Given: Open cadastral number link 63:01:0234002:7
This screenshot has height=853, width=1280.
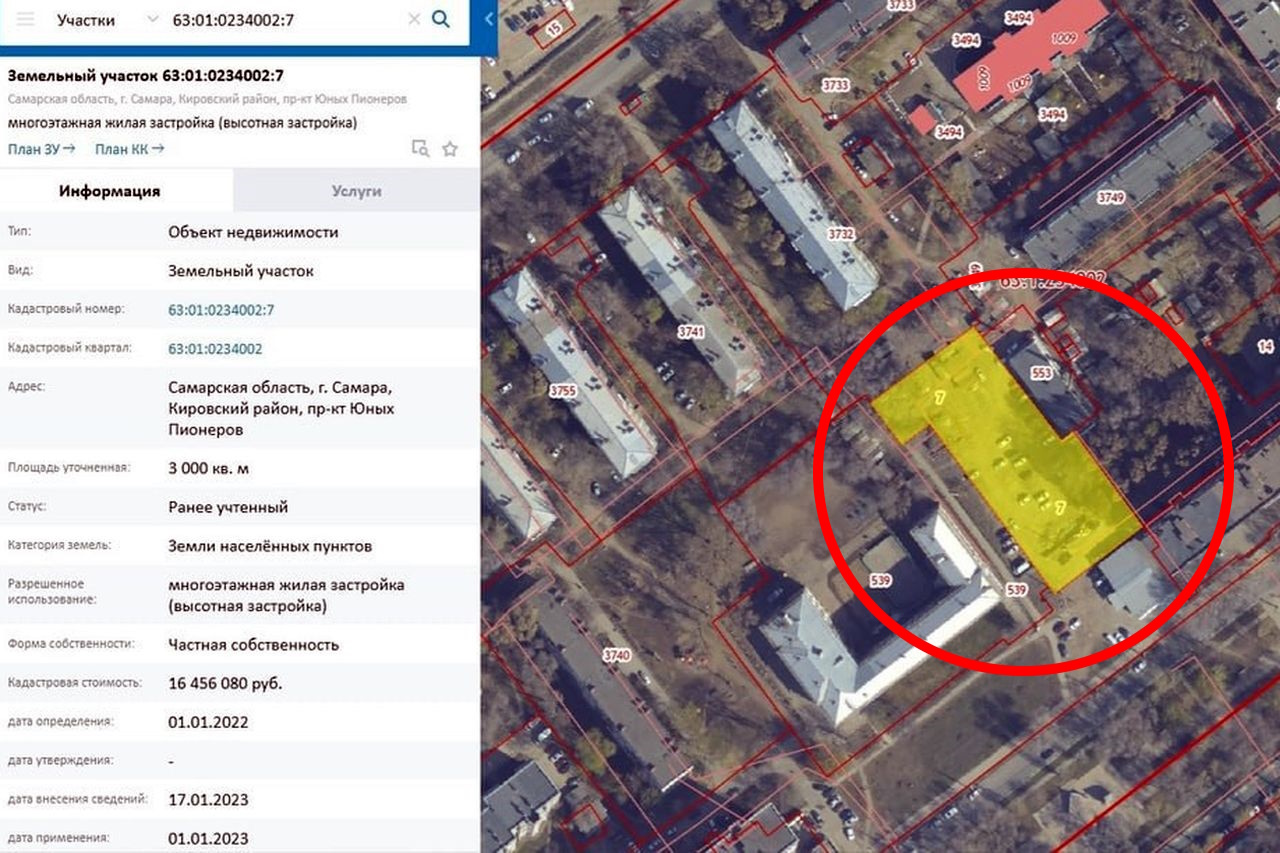Looking at the screenshot, I should click(x=221, y=310).
